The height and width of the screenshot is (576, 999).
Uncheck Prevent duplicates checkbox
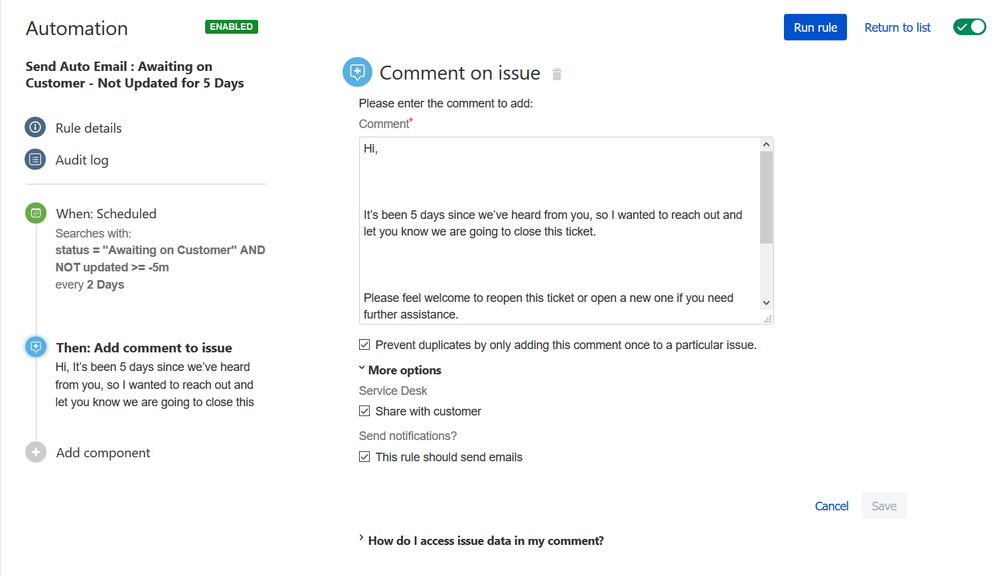click(364, 345)
